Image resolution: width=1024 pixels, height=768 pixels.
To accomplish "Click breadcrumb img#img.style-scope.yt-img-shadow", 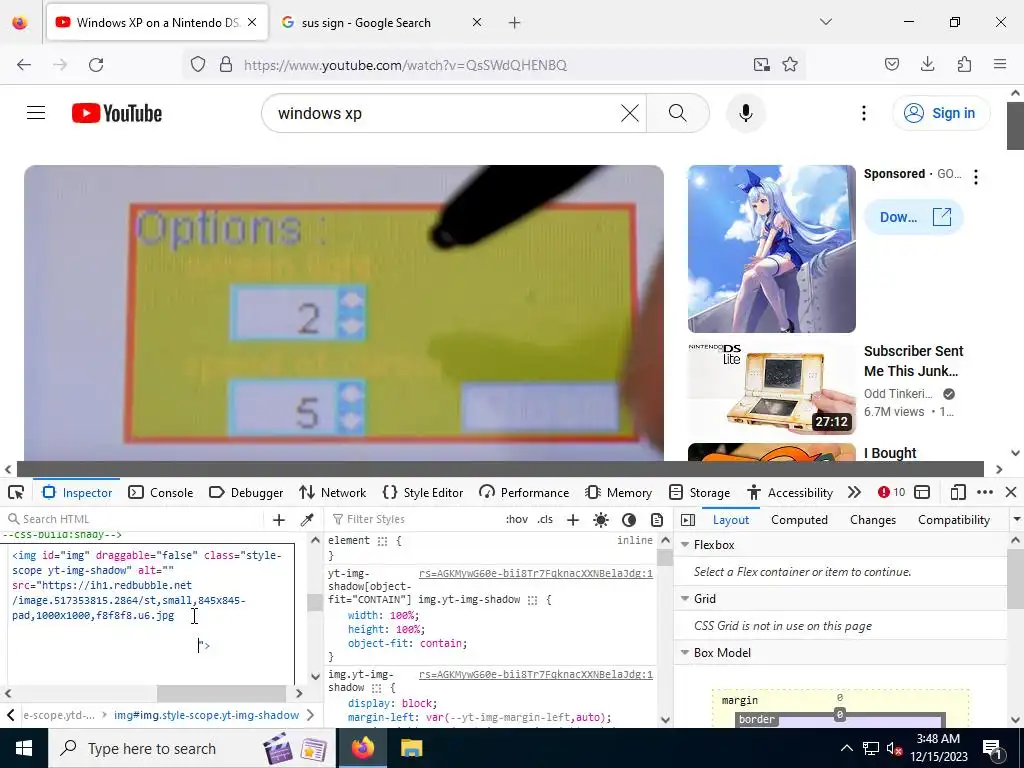I will click(206, 715).
